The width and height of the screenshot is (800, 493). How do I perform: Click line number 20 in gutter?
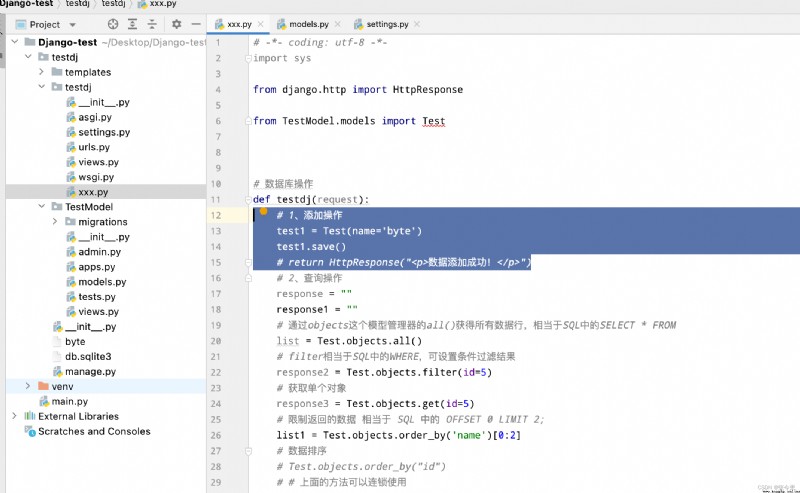pyautogui.click(x=216, y=341)
